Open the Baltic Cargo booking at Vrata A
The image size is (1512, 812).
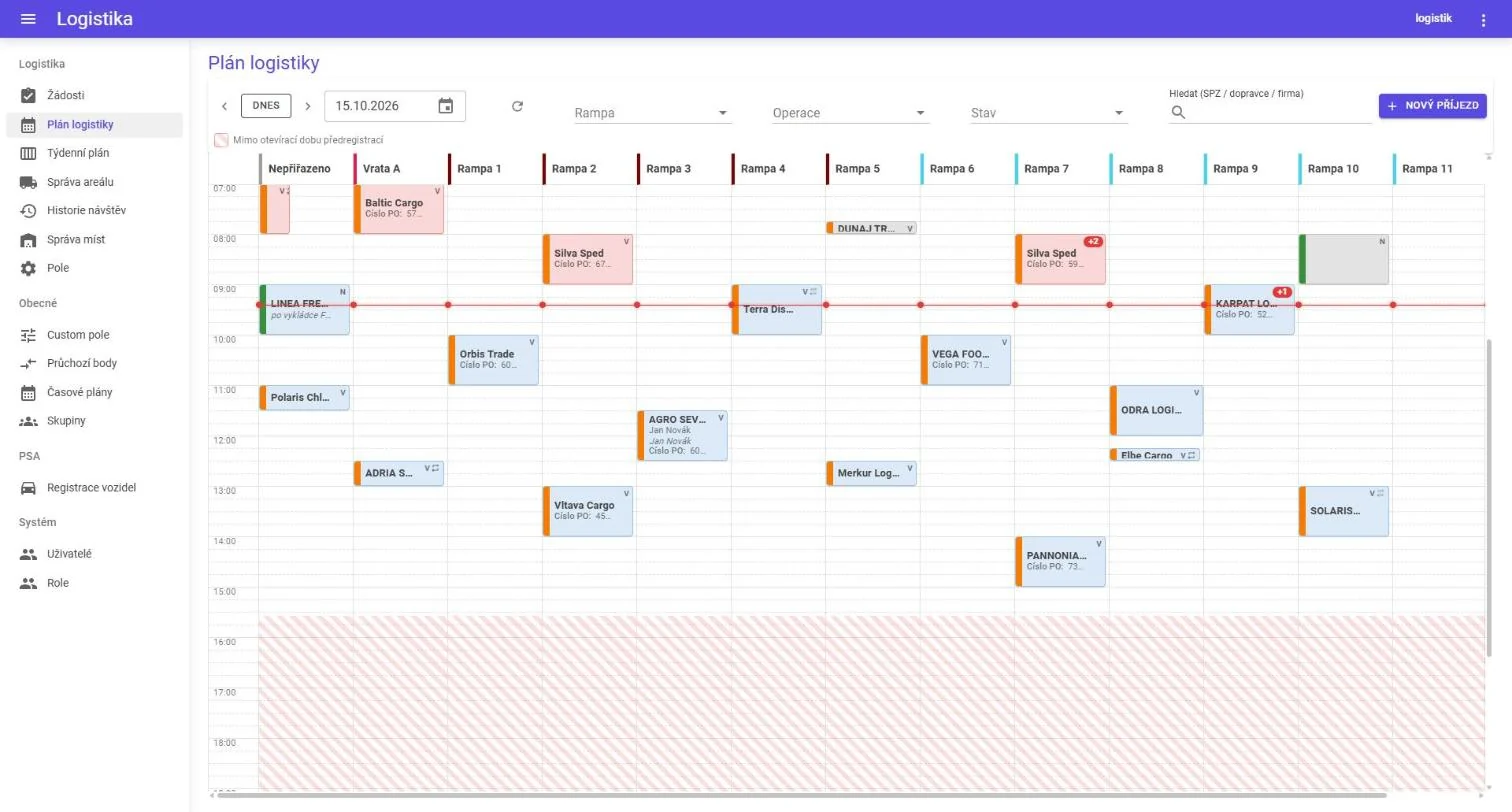pyautogui.click(x=399, y=209)
